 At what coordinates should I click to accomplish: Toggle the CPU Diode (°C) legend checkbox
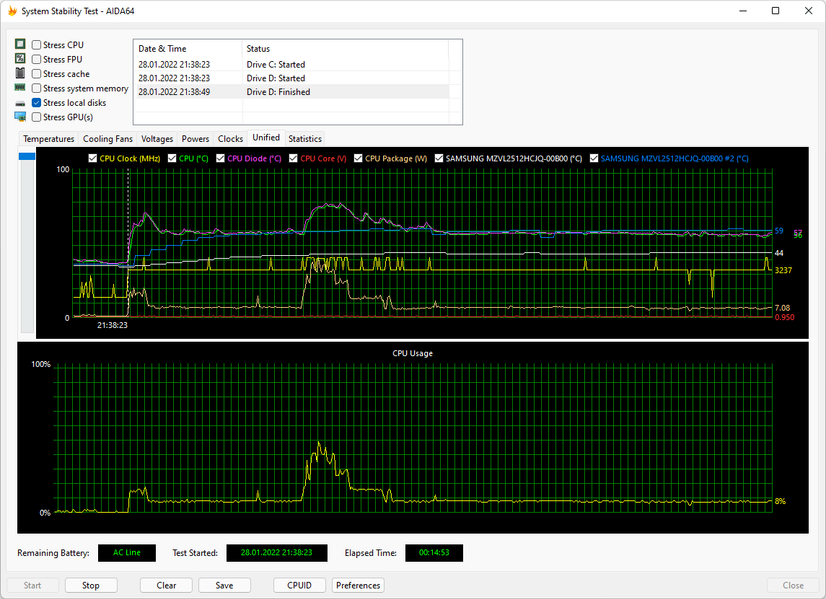(x=220, y=158)
